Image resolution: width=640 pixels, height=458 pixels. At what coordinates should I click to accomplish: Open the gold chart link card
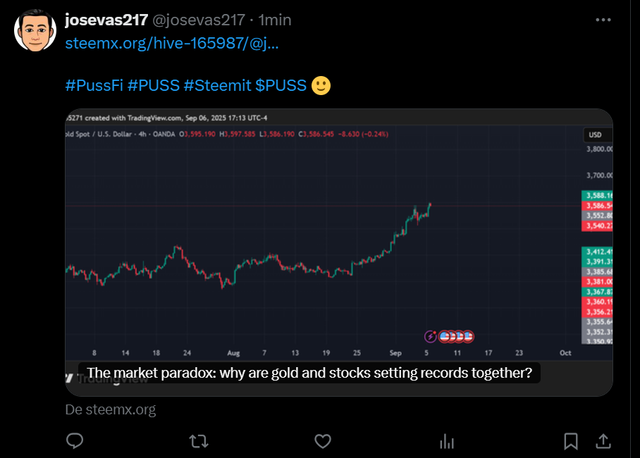(x=339, y=252)
